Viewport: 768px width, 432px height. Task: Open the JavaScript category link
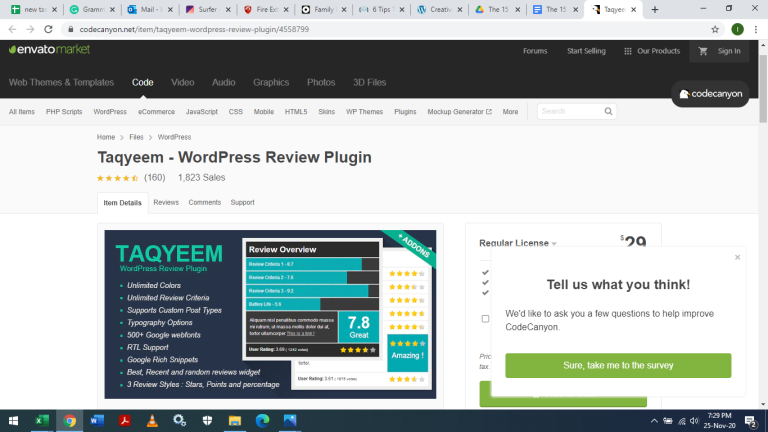click(202, 112)
